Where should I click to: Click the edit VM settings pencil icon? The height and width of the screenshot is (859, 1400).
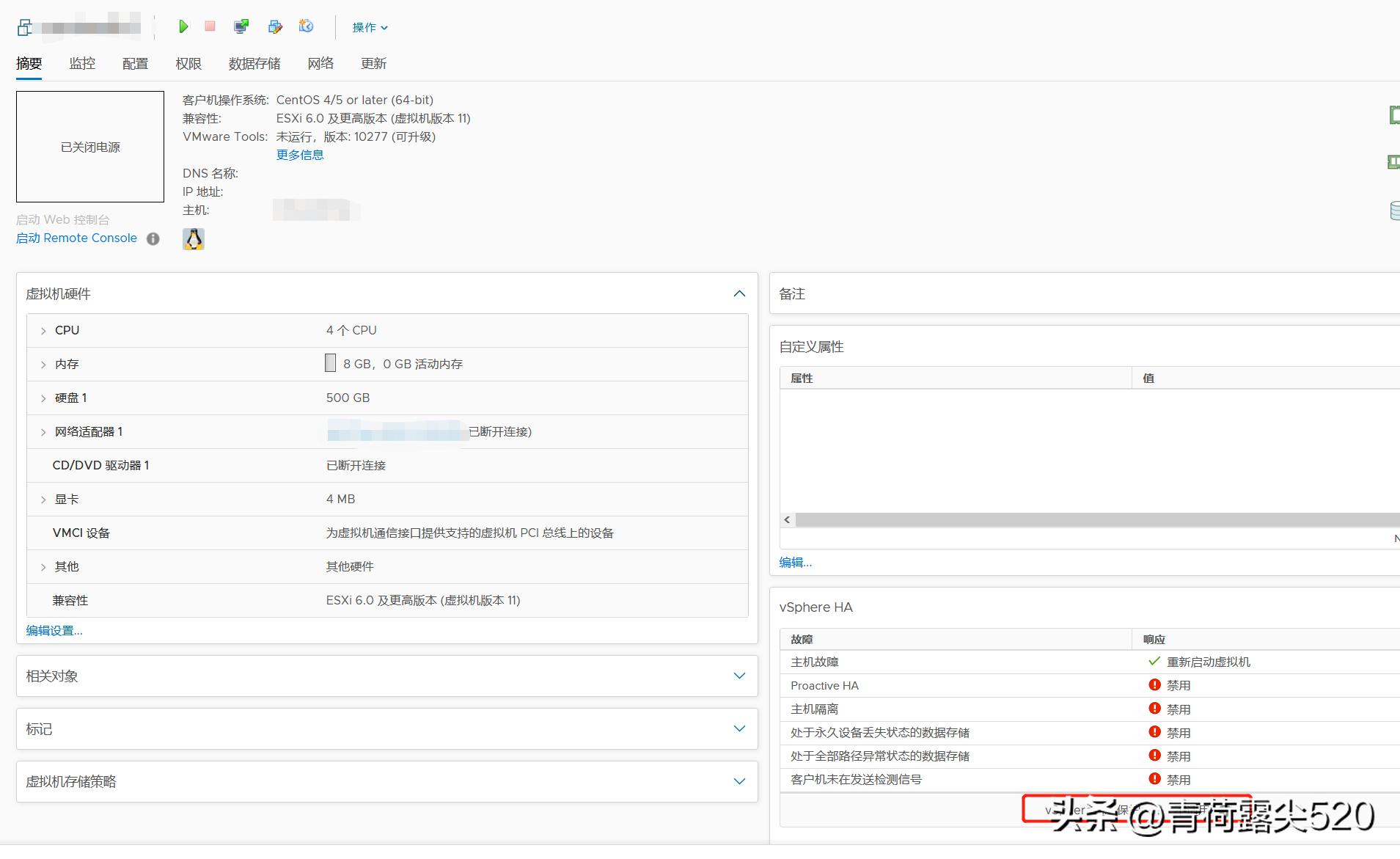pos(275,26)
